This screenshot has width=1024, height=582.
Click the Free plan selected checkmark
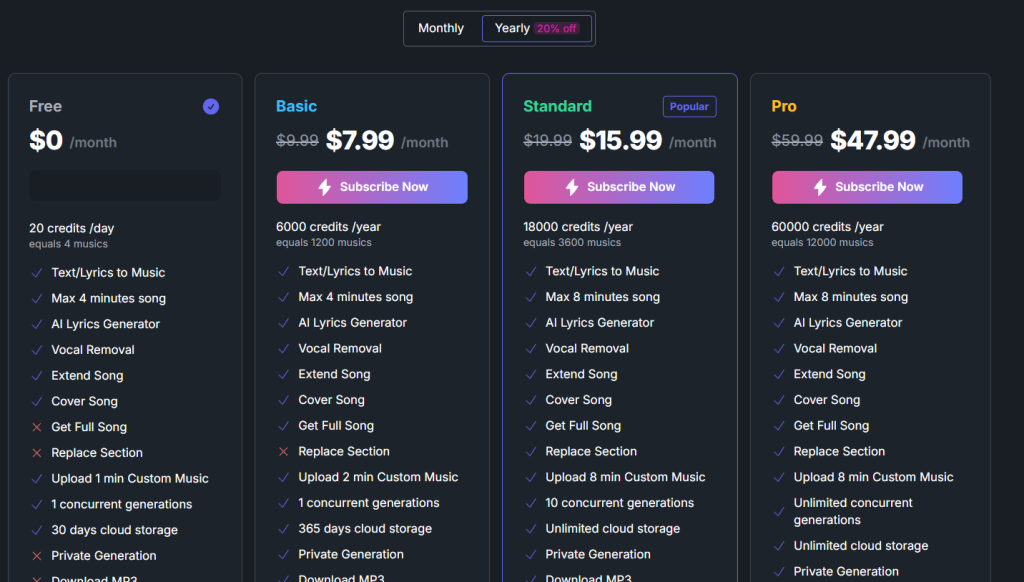(211, 106)
